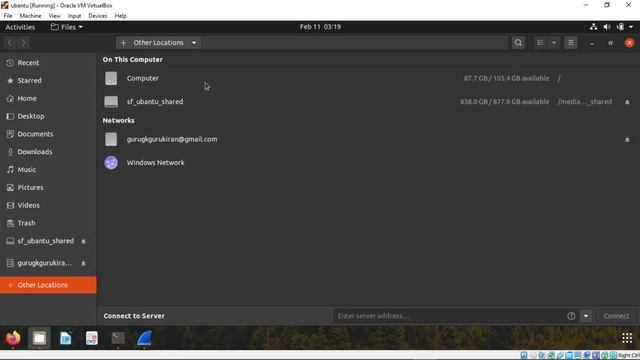The height and width of the screenshot is (360, 640).
Task: Open VirtualBox Devices menu
Action: 98,16
